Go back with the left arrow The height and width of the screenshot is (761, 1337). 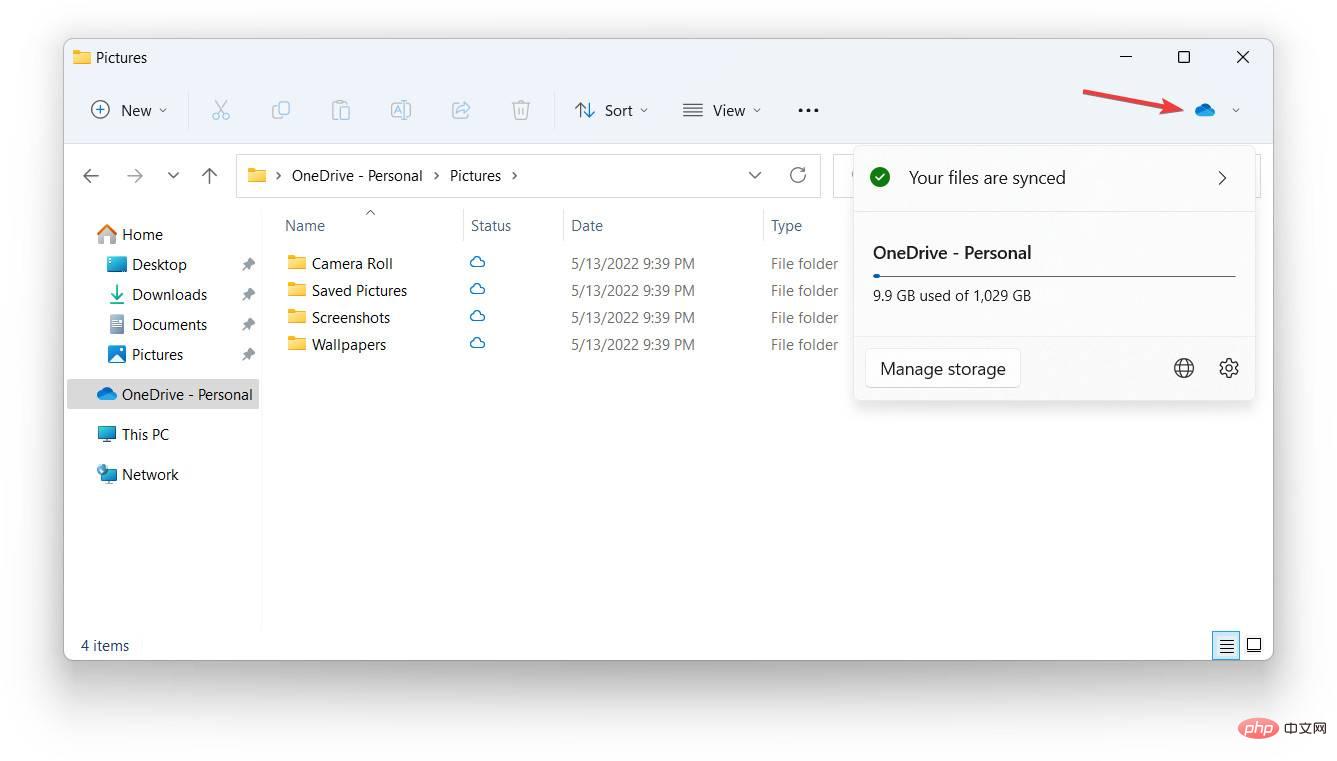pos(91,176)
